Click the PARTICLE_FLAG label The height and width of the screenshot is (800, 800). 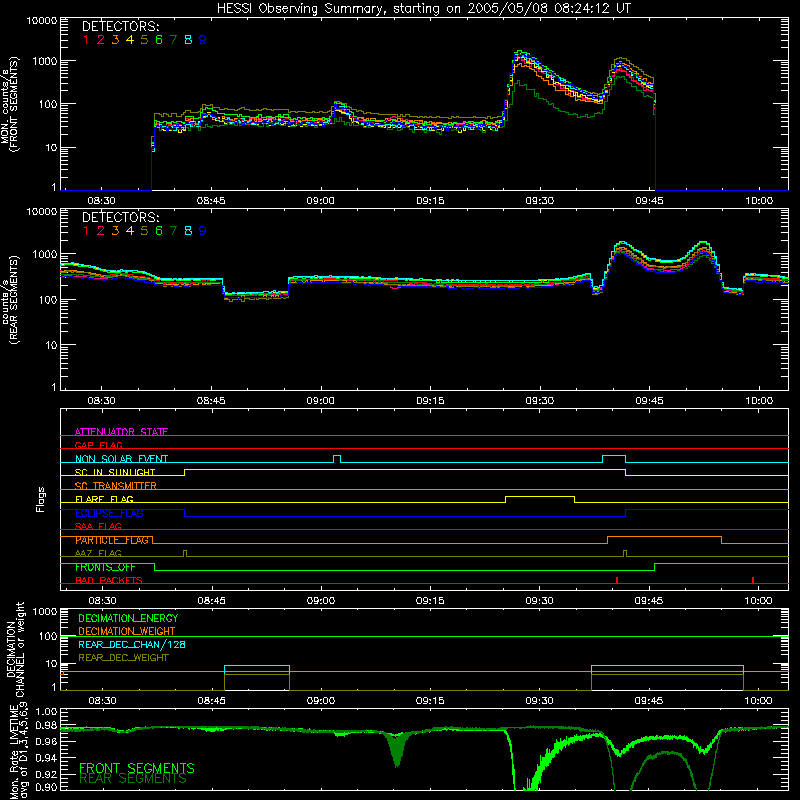tap(112, 540)
